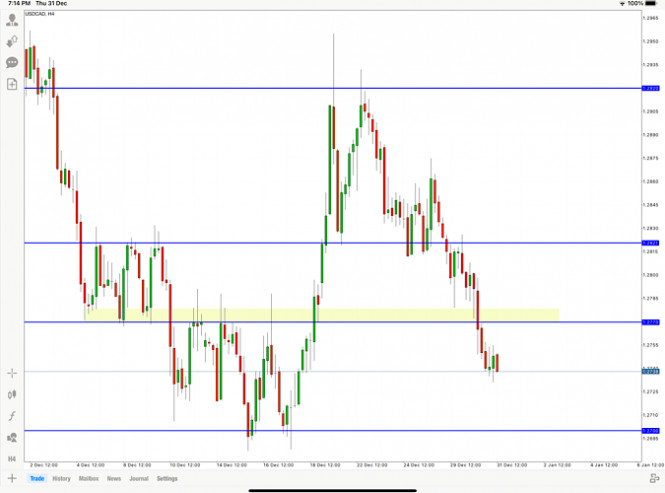Select the 1.2821 horizontal line price label
Viewport: 665px width, 493px height.
[651, 243]
